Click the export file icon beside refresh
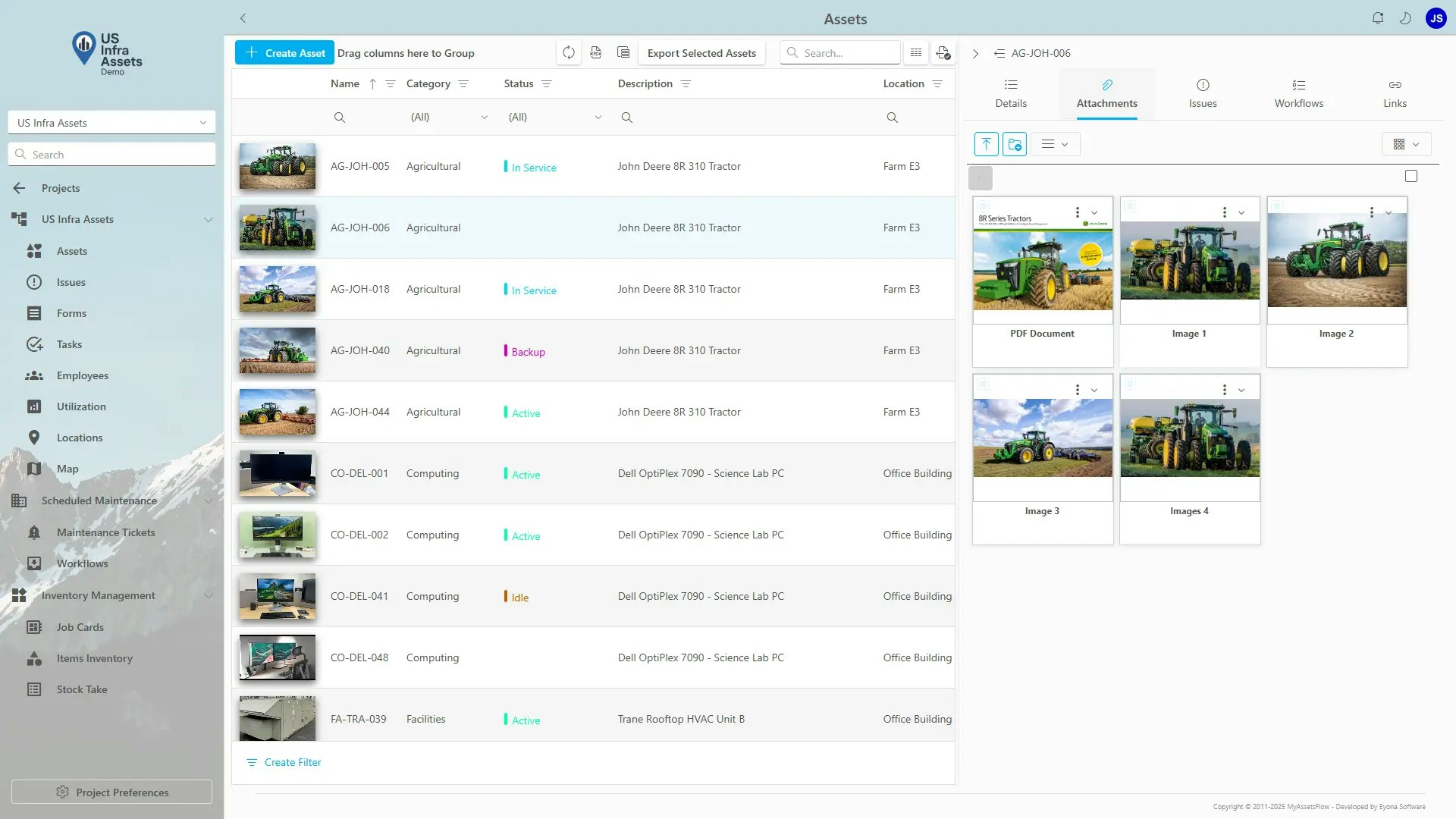This screenshot has width=1456, height=819. (596, 52)
